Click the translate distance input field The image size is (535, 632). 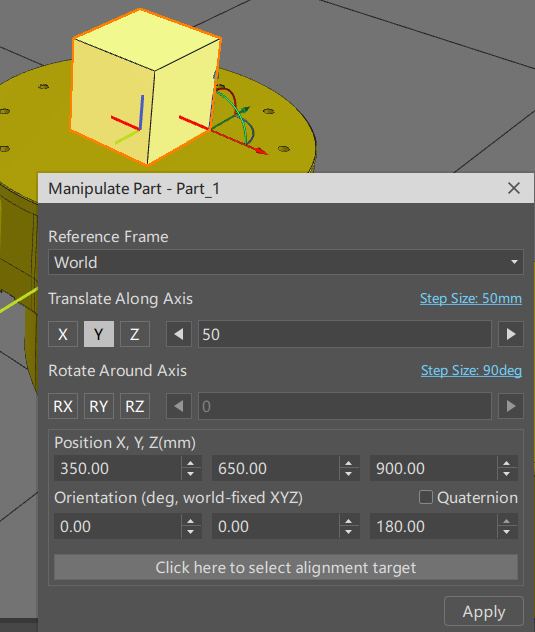tap(345, 334)
